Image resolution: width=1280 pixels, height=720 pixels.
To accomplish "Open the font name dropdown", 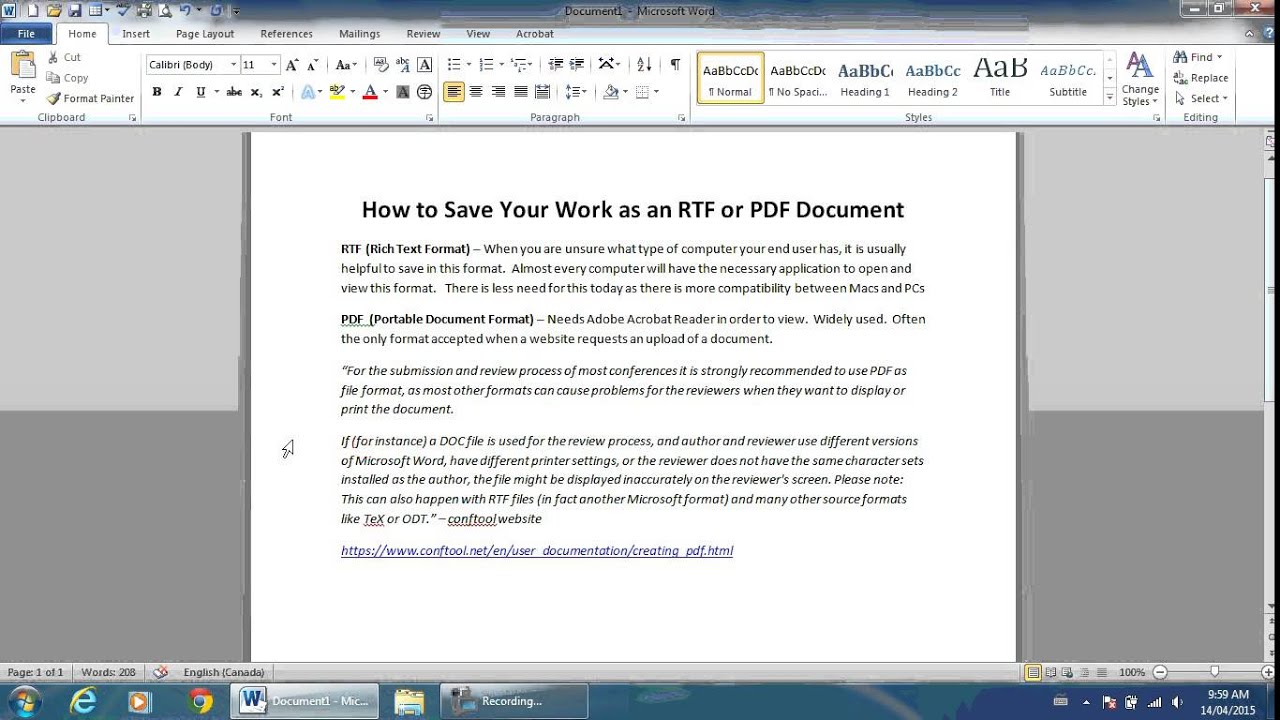I will (233, 65).
